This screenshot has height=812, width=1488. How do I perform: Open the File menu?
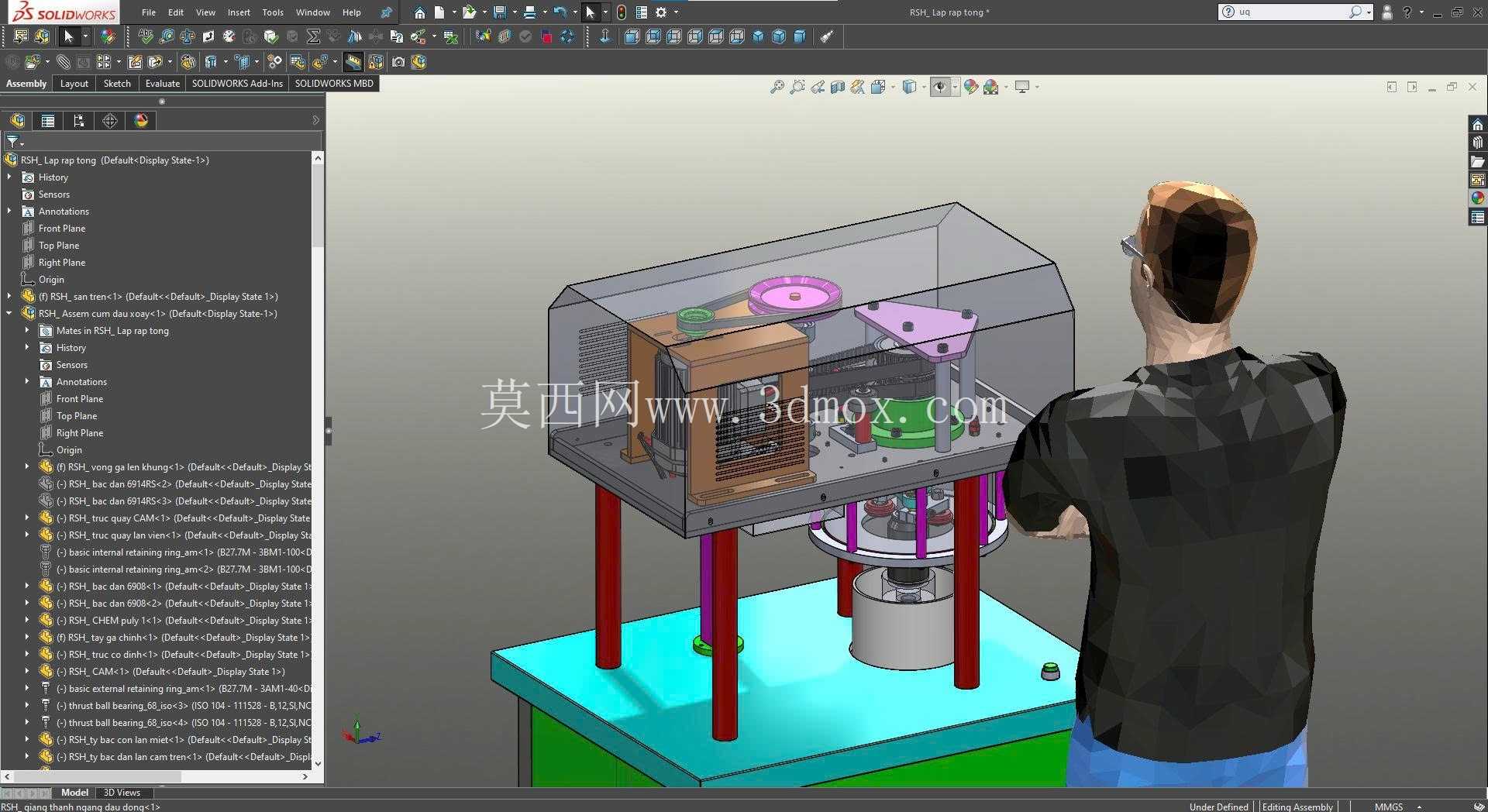pos(149,12)
